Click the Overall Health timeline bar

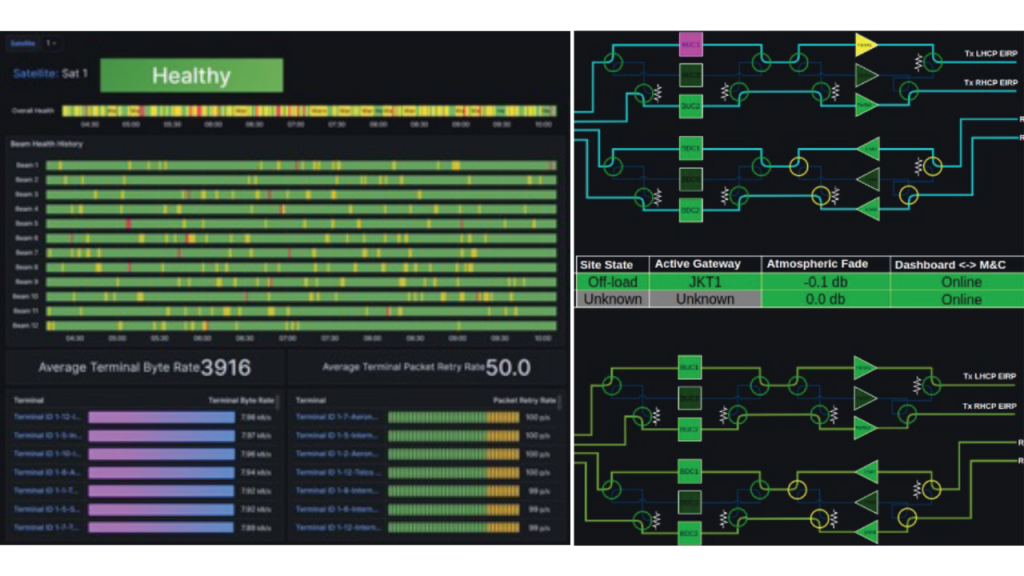tap(309, 111)
